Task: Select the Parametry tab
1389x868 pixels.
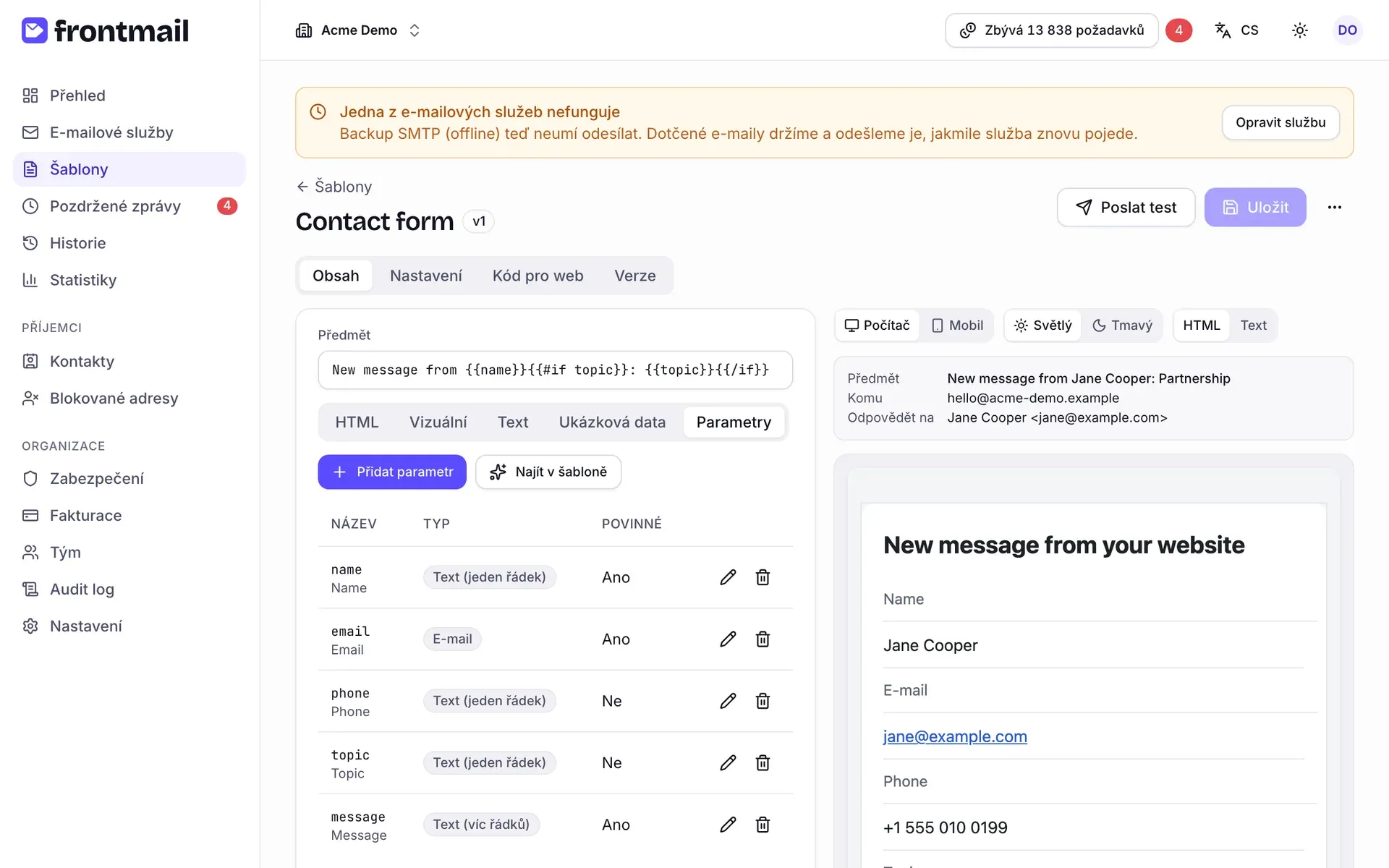Action: pos(734,422)
